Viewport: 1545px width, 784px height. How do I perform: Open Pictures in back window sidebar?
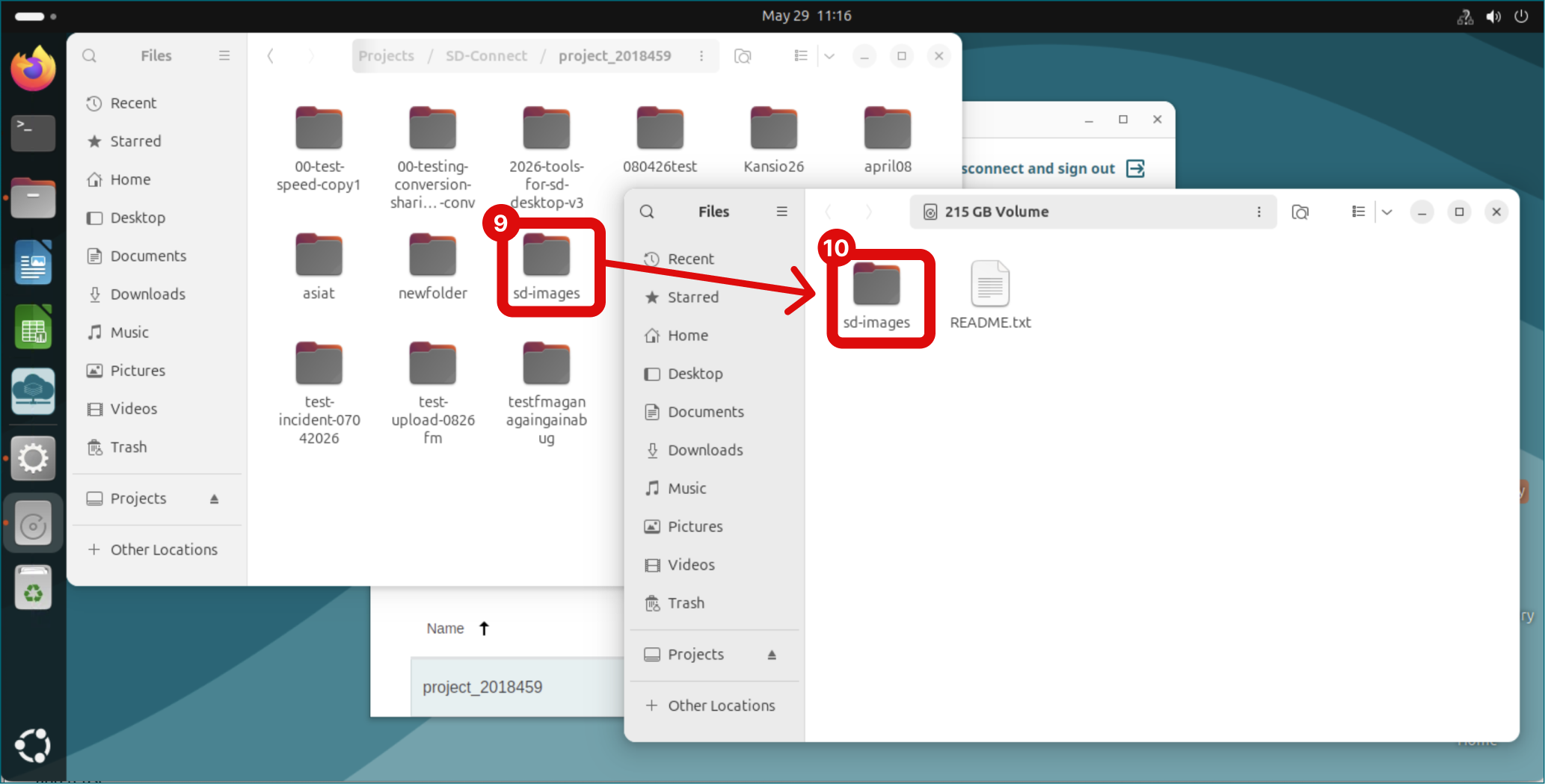[x=157, y=370]
